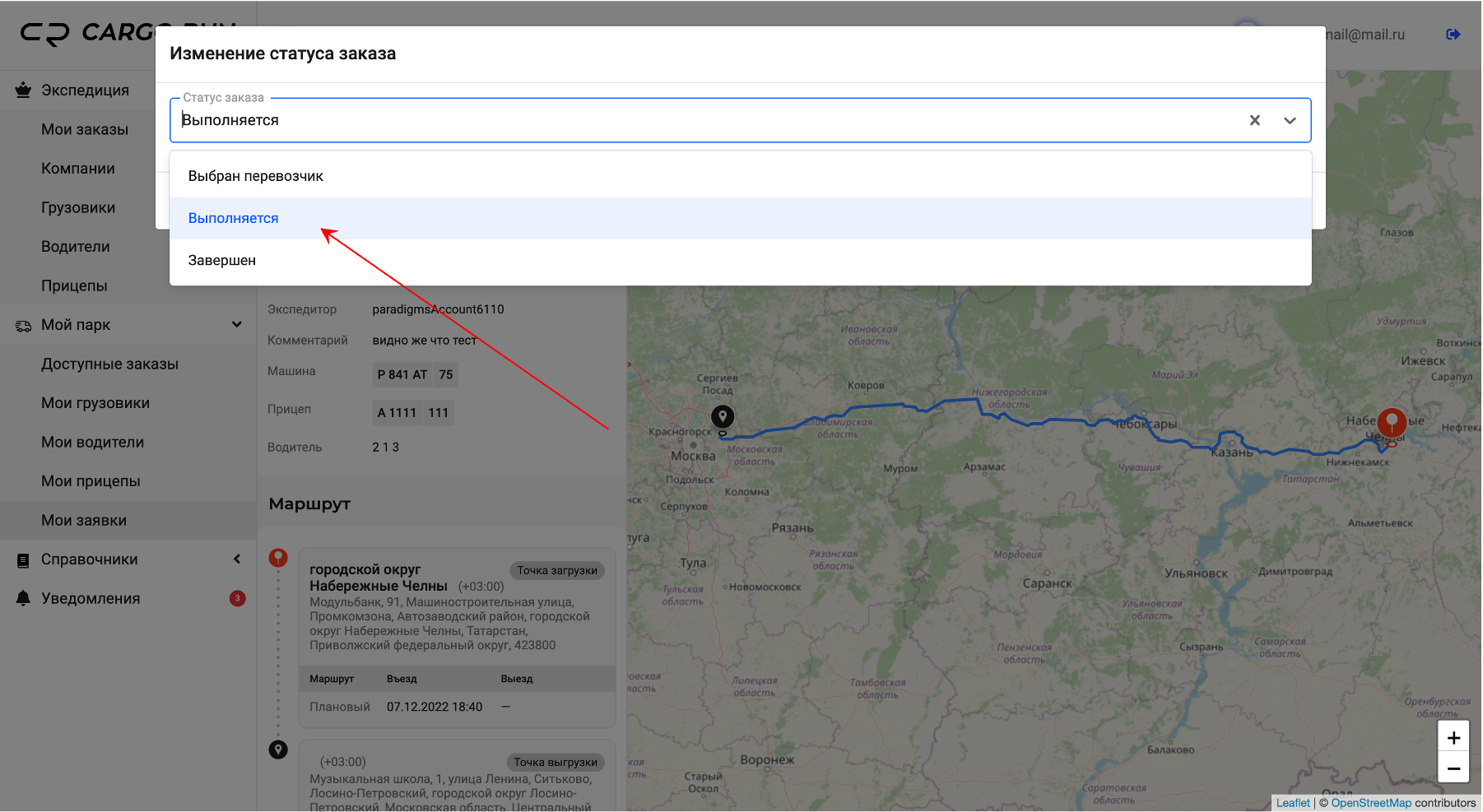Screen dimensions: 1483x812
Task: Open the Водители page
Action: [x=76, y=246]
